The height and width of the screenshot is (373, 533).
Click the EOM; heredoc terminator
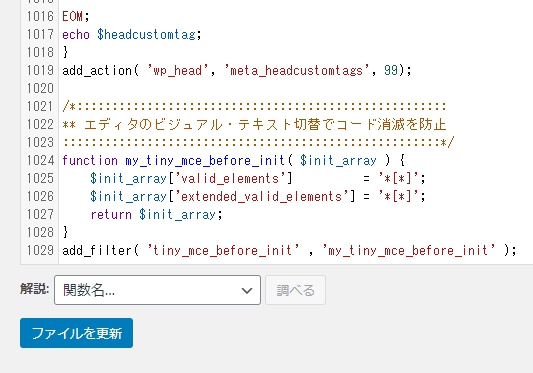pos(76,16)
